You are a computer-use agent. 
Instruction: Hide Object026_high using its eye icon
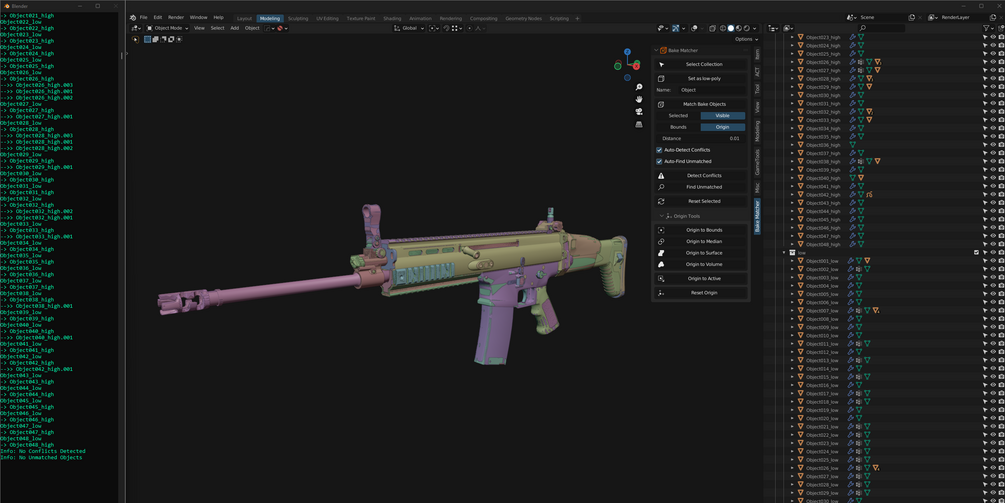point(993,62)
